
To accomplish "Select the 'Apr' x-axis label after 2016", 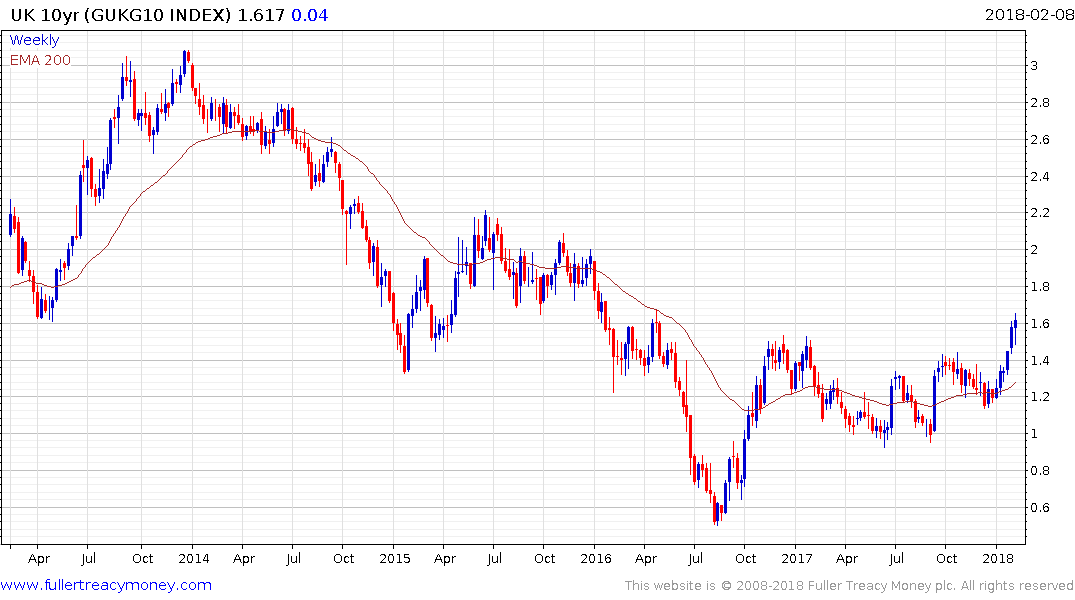I will click(x=646, y=560).
